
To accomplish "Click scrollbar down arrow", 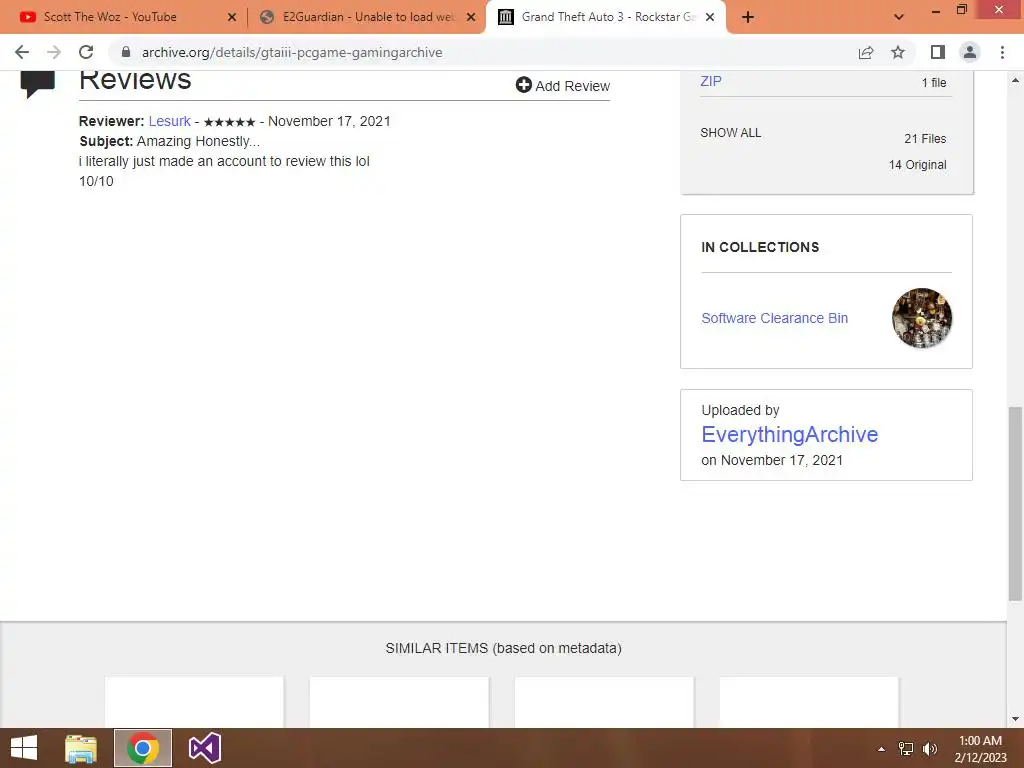I will (x=1015, y=719).
